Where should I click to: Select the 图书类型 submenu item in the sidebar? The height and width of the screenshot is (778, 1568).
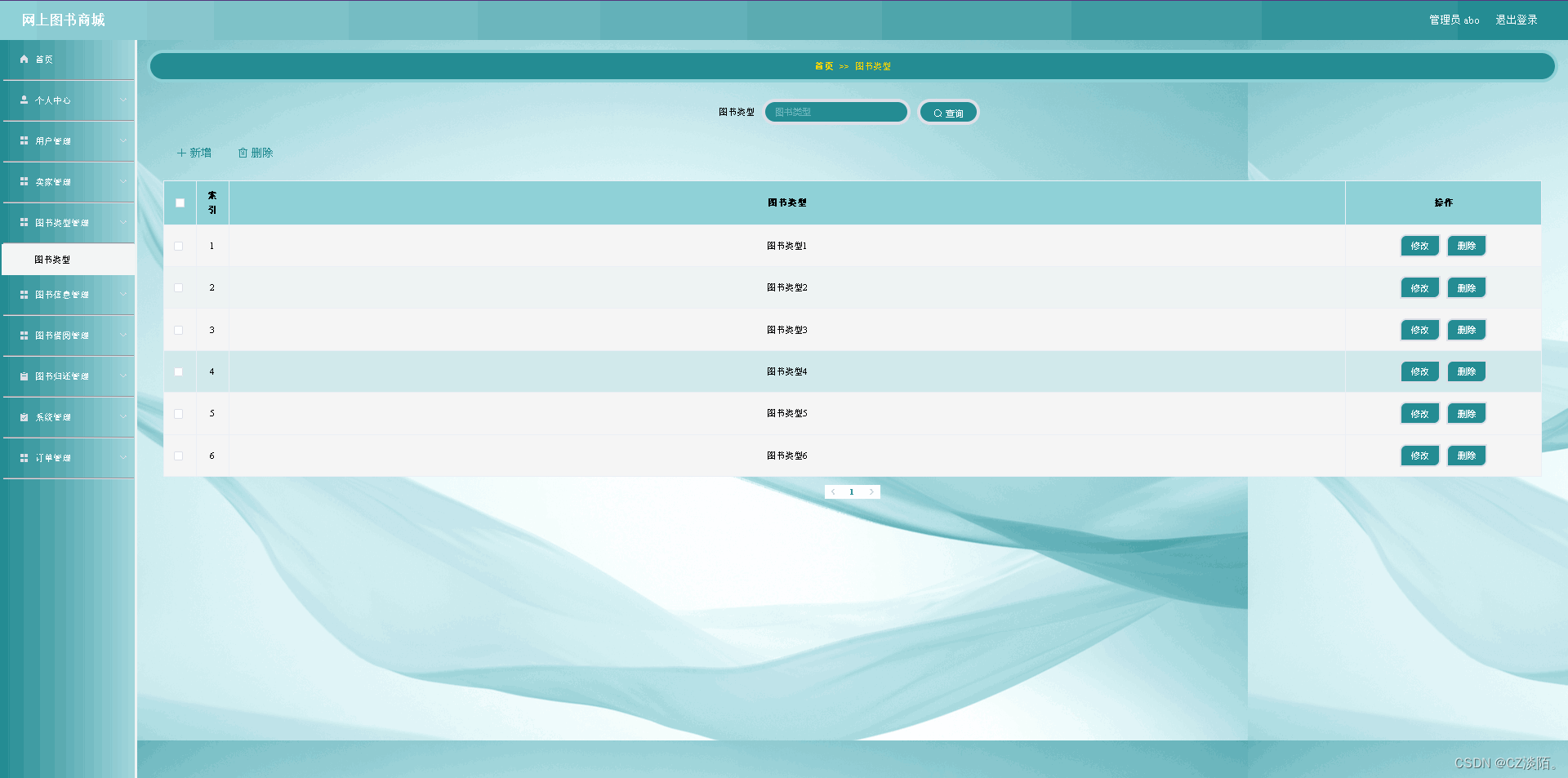click(x=69, y=260)
